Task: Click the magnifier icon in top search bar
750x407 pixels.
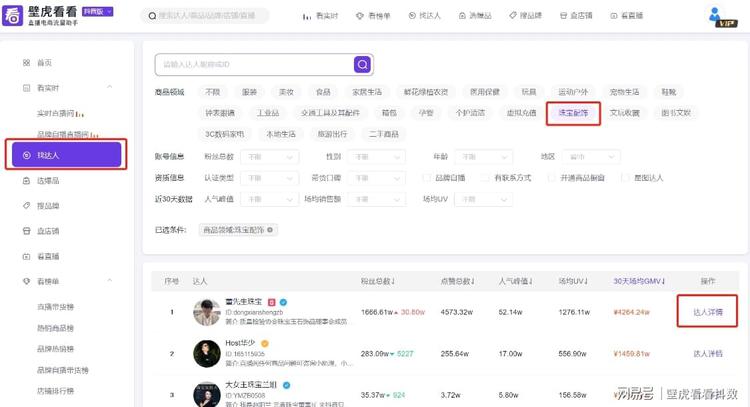Action: coord(152,16)
